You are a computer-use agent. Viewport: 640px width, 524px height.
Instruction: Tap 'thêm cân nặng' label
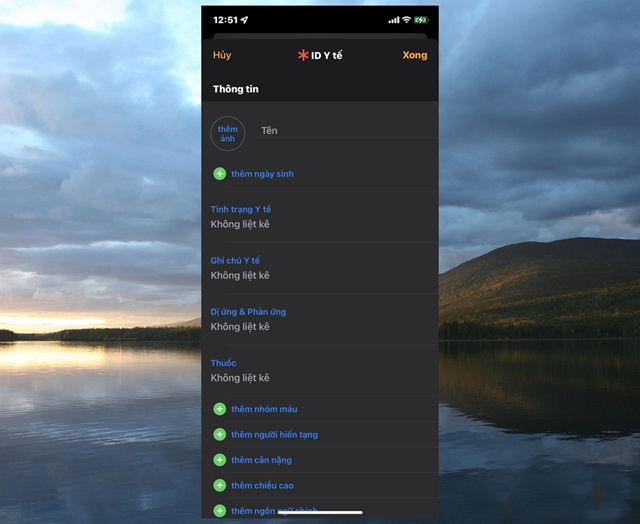click(x=261, y=460)
